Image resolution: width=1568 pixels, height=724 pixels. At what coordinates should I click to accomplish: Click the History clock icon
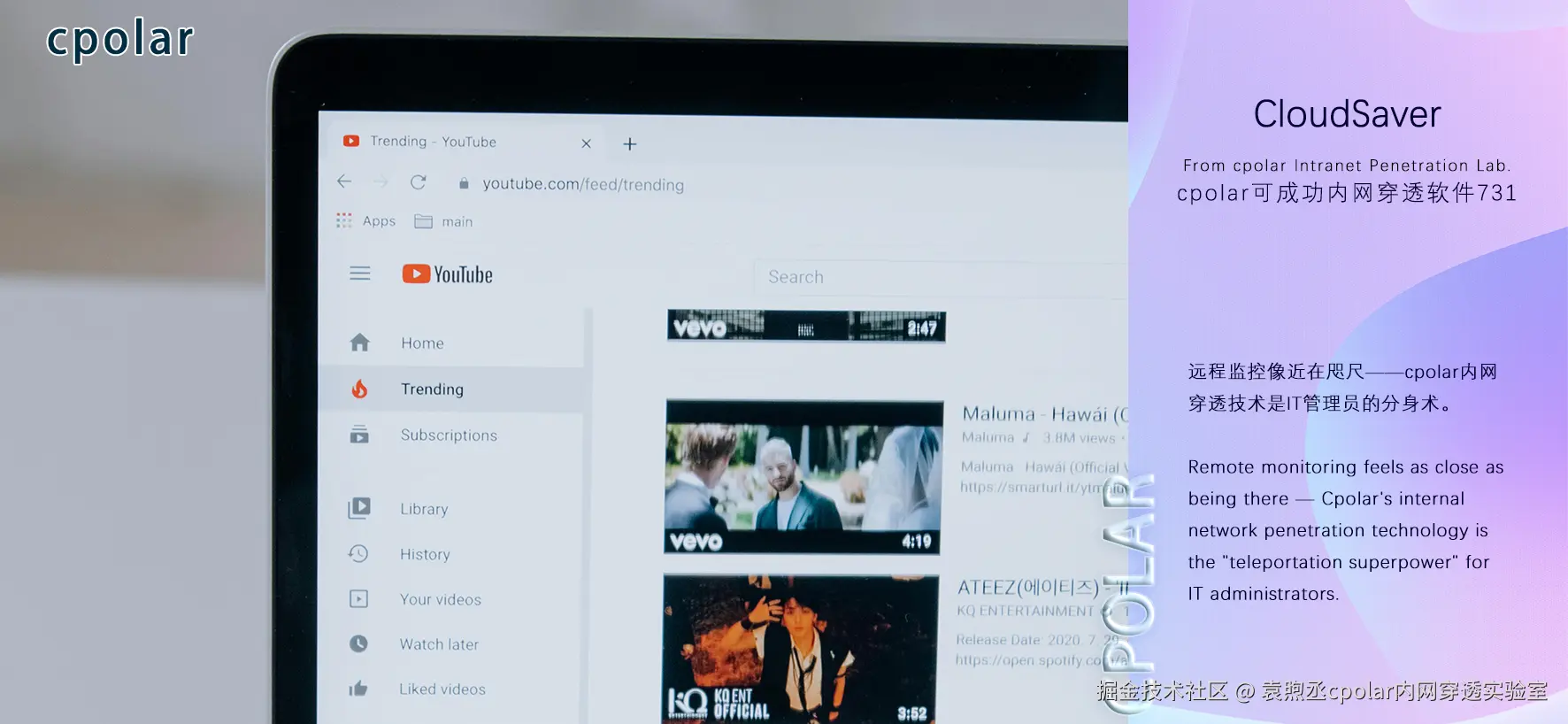[x=358, y=553]
